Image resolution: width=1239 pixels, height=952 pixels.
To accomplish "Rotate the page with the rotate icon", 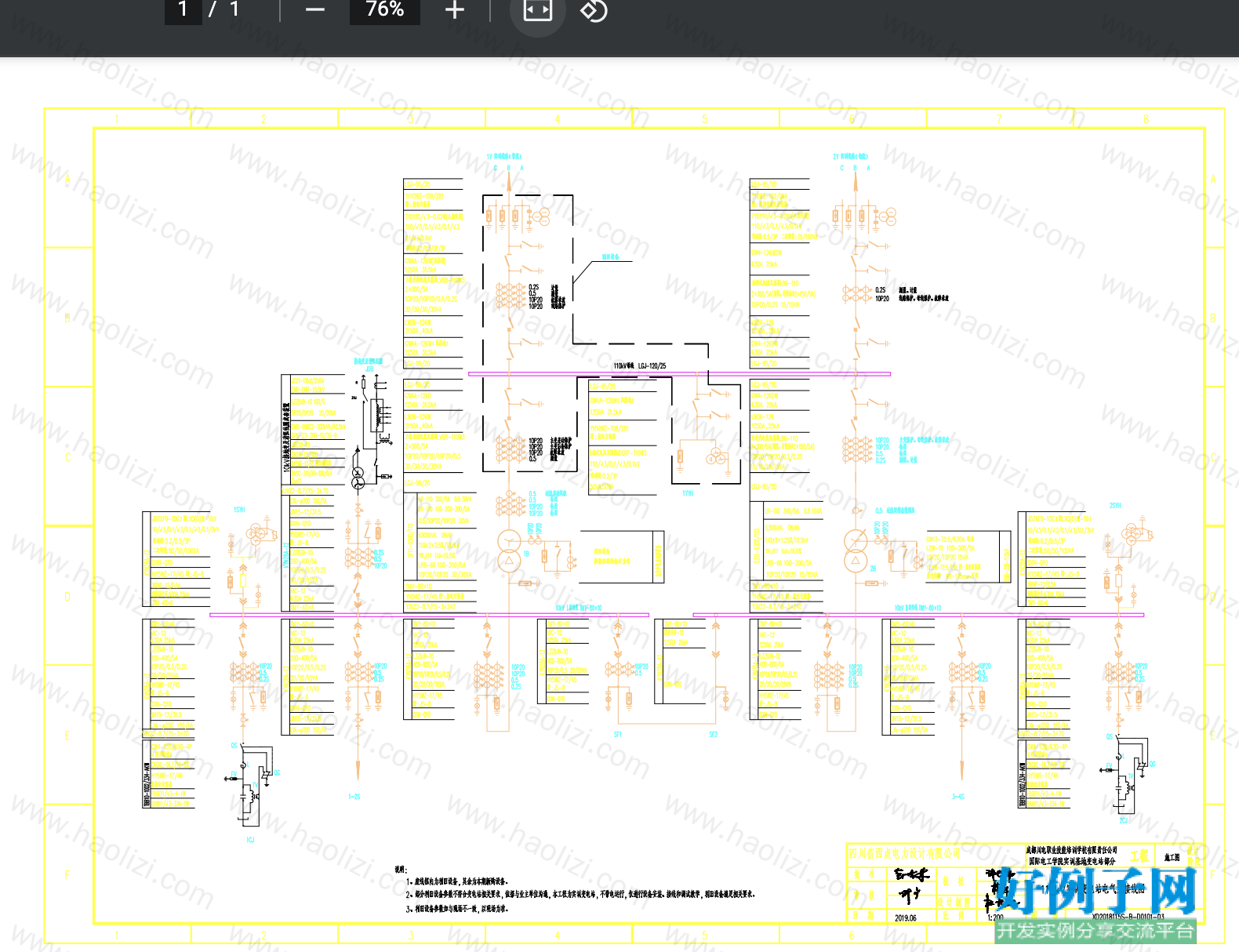I will point(594,10).
